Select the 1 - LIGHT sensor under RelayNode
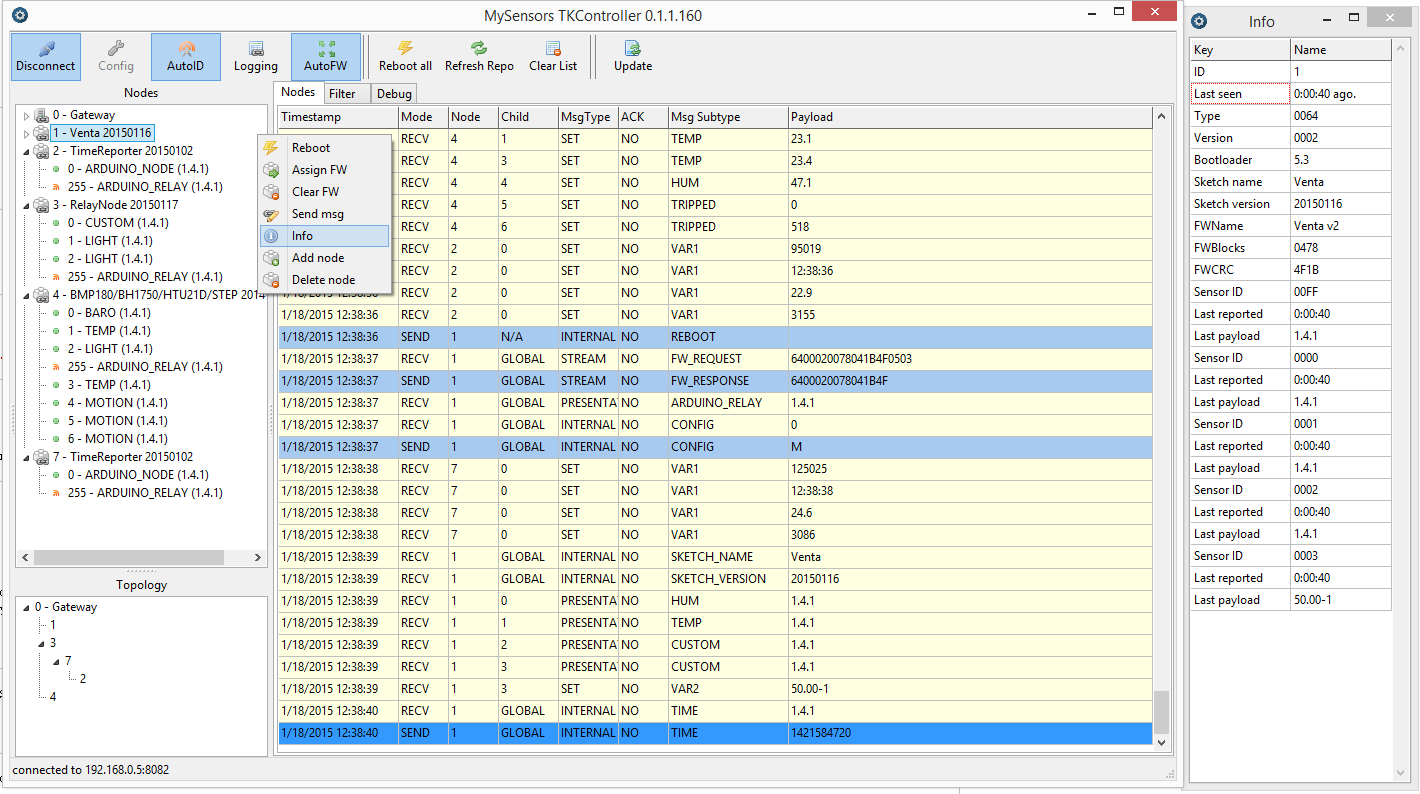This screenshot has height=794, width=1420. coord(108,241)
